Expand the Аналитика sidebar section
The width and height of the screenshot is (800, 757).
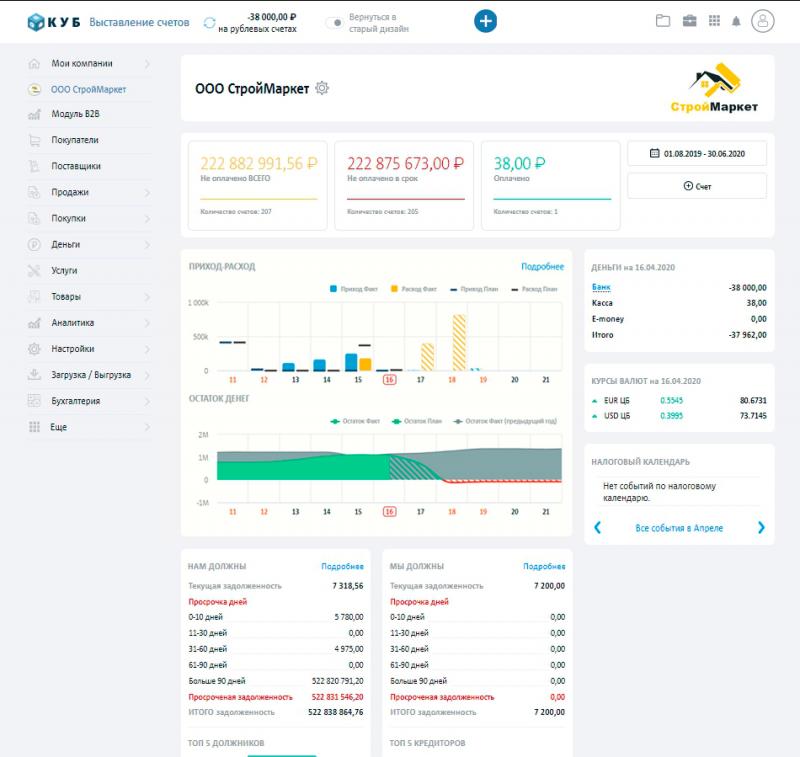(90, 323)
